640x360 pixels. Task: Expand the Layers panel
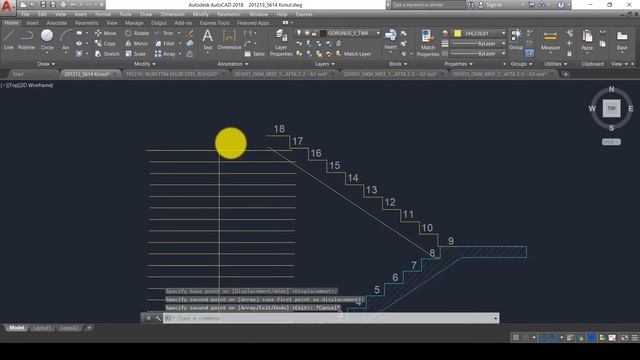point(324,64)
